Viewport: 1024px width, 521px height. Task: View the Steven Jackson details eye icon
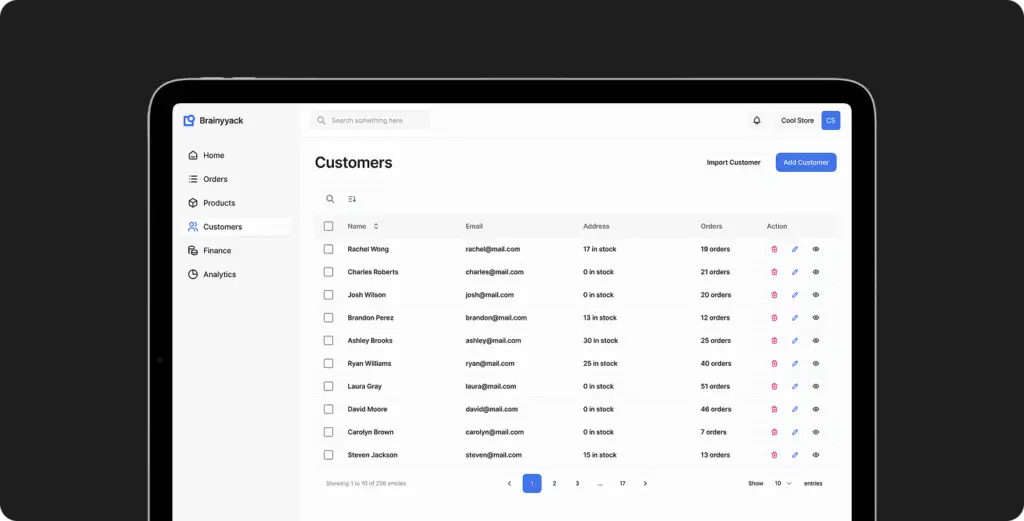[816, 454]
